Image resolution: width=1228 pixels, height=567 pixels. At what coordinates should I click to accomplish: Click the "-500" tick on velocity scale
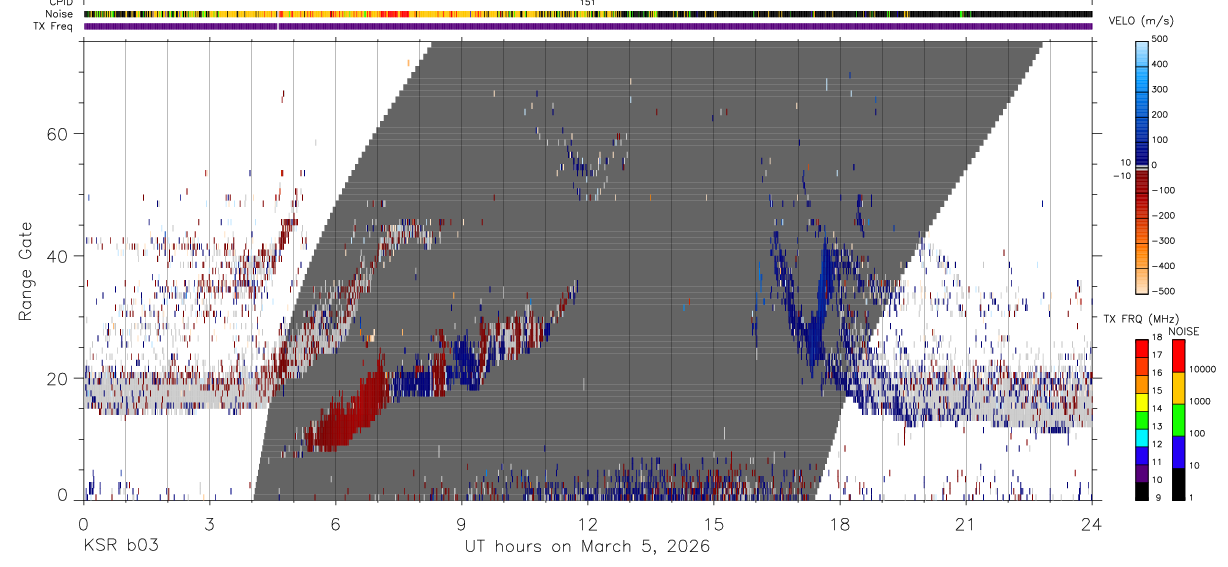coord(1162,291)
